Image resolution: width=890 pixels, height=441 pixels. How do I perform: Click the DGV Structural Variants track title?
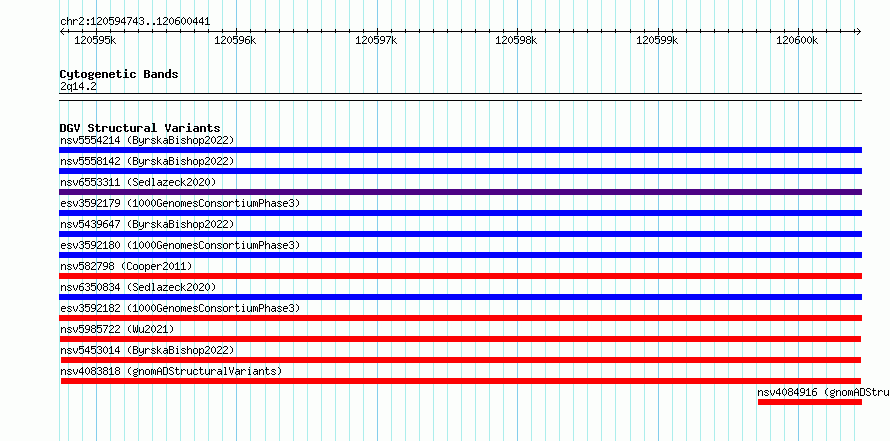pyautogui.click(x=140, y=128)
